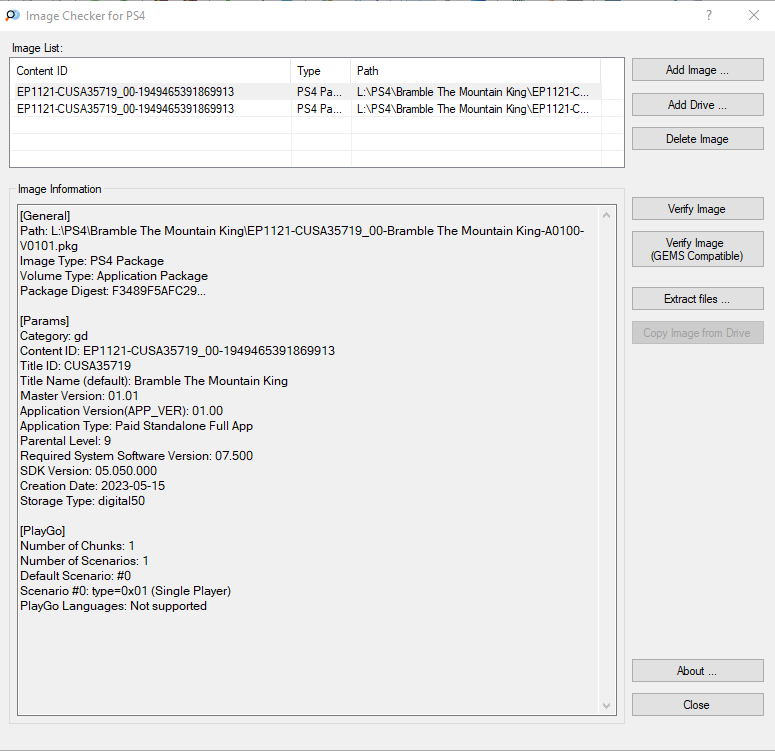
Task: Click the SDK Version: 05.050.000 line
Action: click(x=88, y=471)
